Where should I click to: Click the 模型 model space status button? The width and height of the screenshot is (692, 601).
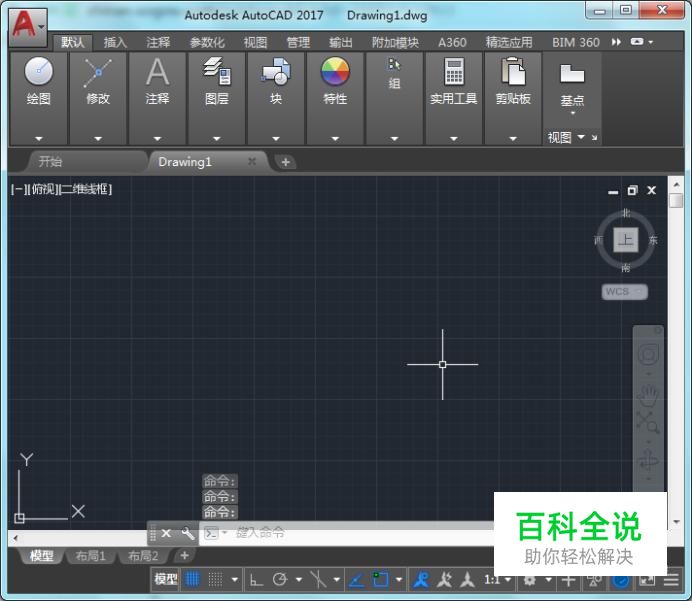165,579
